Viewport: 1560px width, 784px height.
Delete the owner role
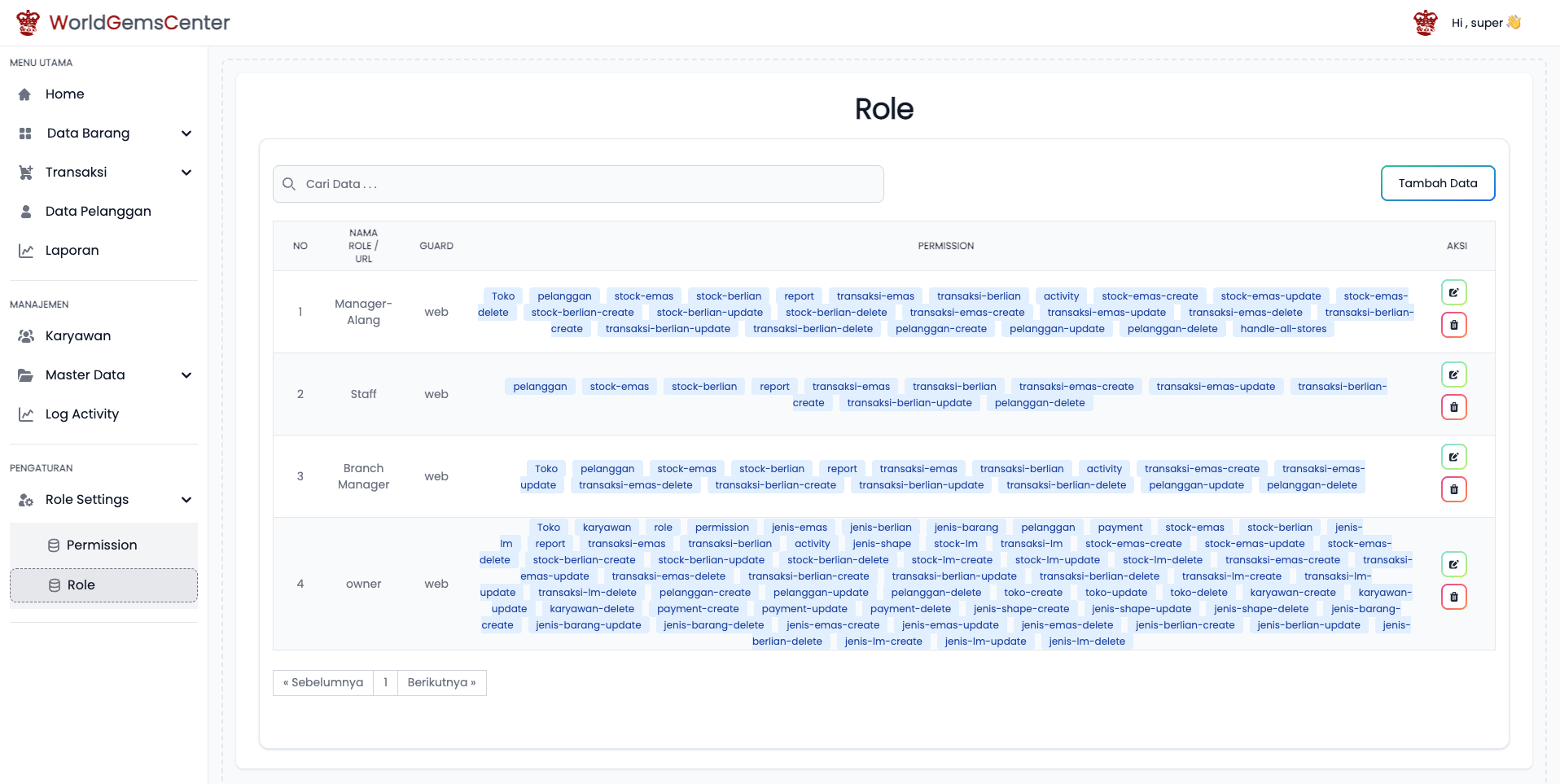1454,597
